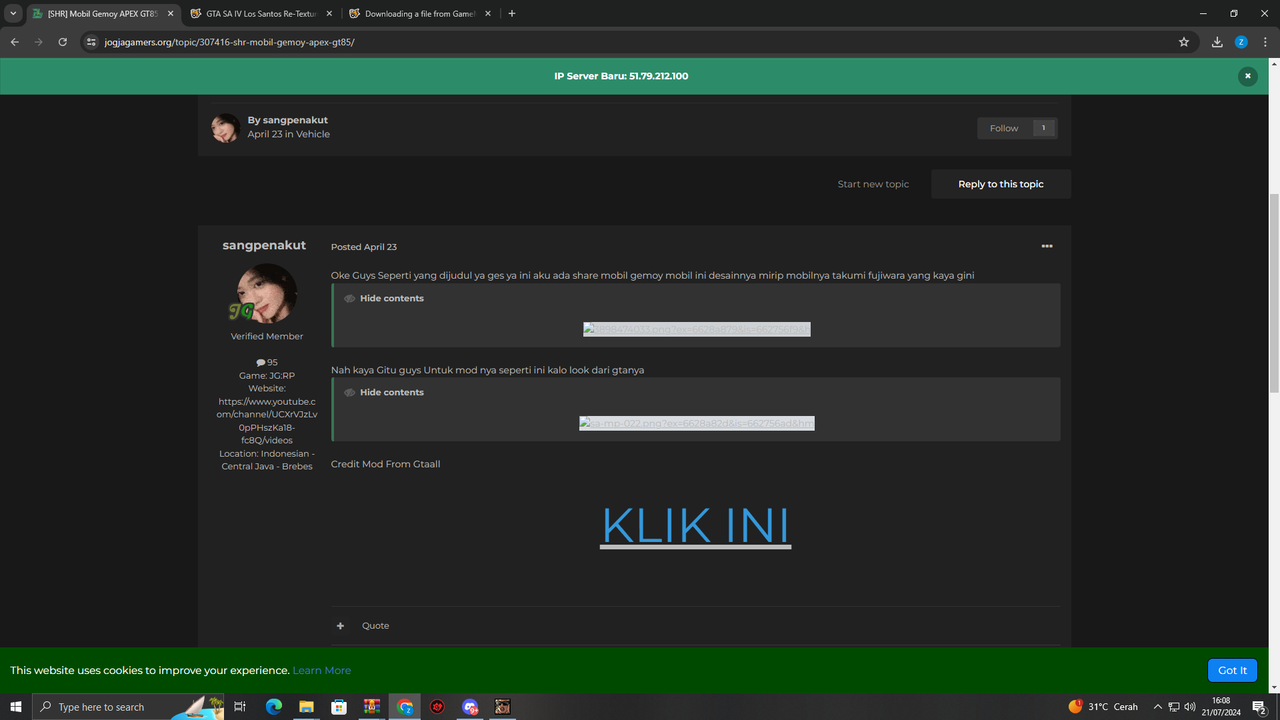Open the Discord taskbar icon
Viewport: 1280px width, 720px height.
coord(470,707)
